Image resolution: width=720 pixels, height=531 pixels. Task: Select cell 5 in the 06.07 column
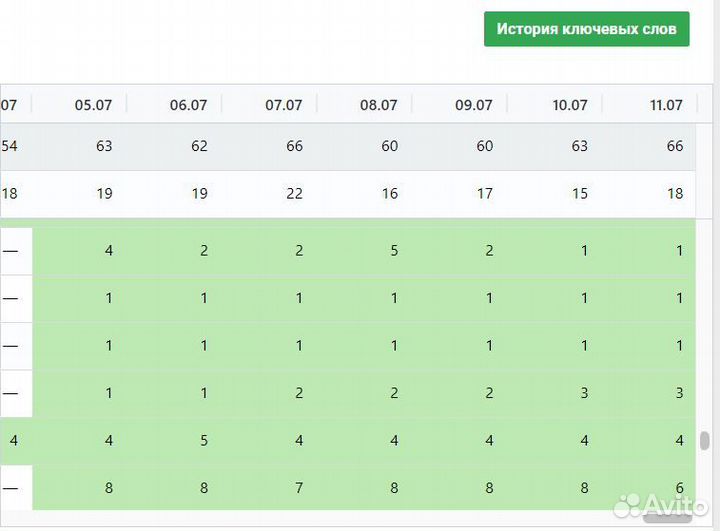point(204,441)
